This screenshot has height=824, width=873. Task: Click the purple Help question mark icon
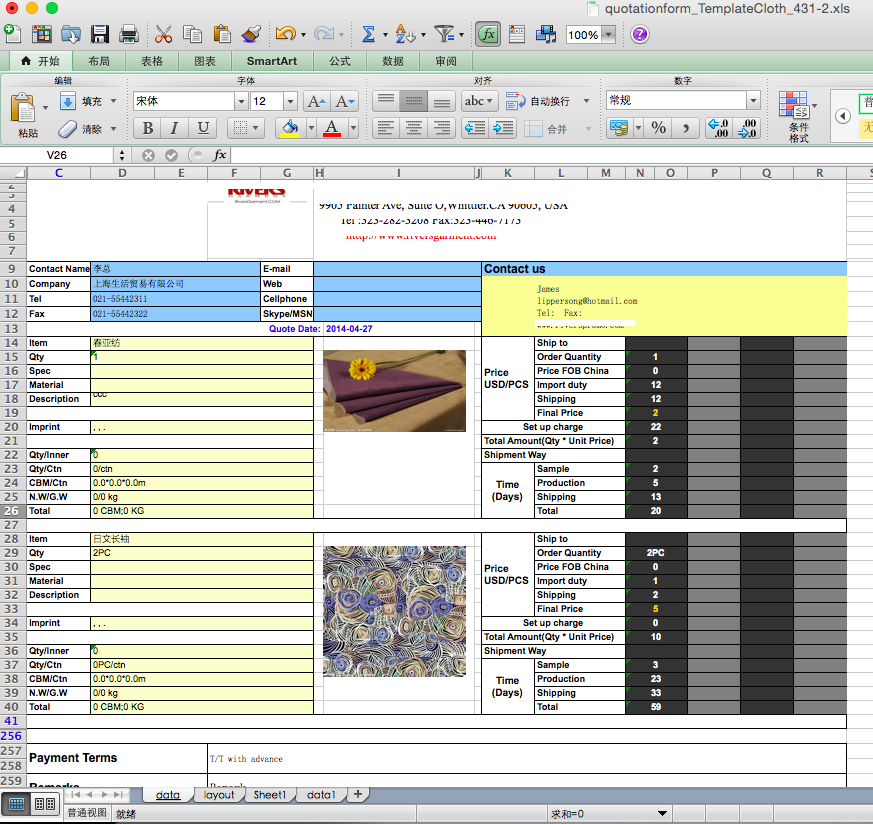(x=640, y=35)
